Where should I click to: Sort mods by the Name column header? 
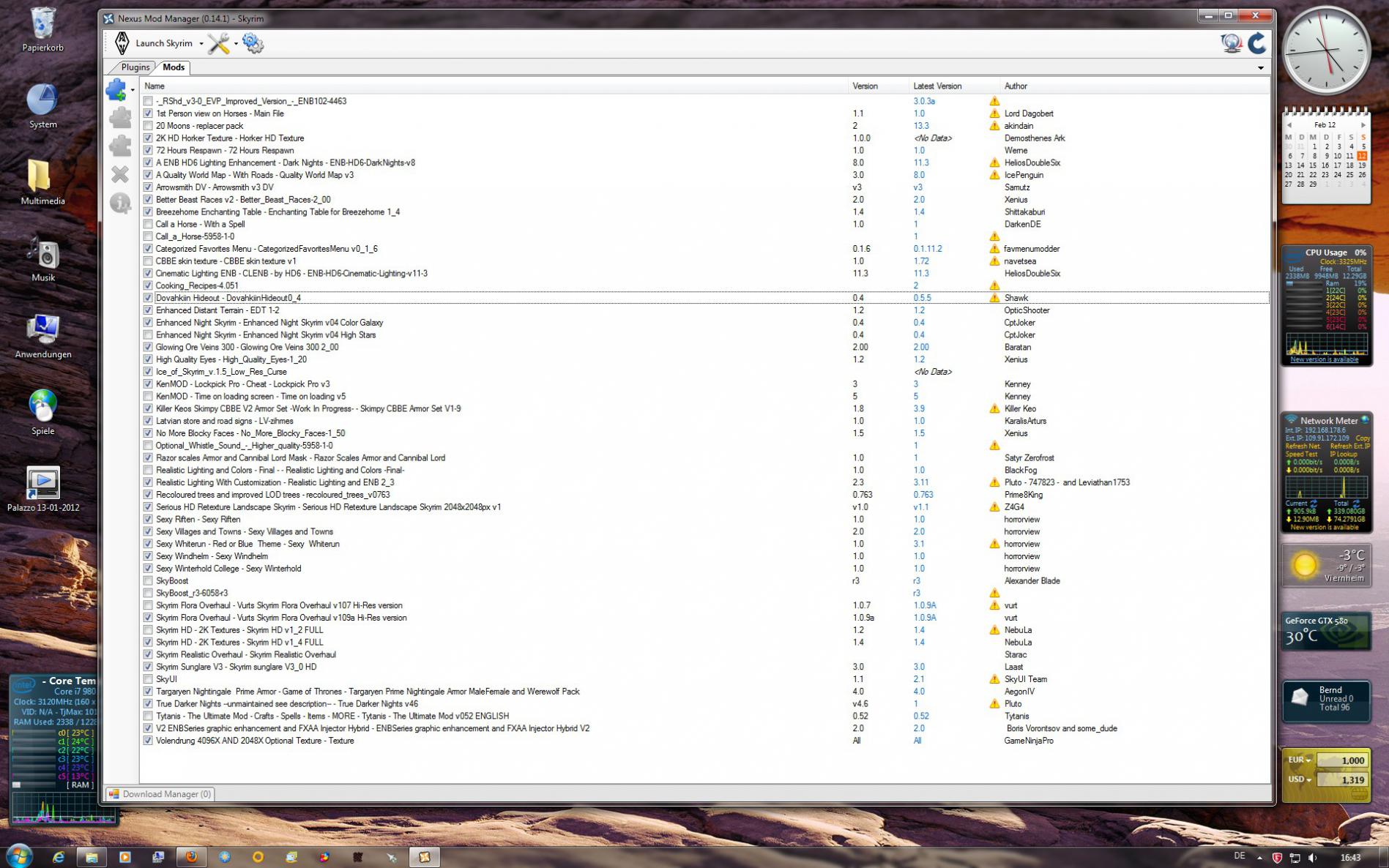tap(494, 86)
